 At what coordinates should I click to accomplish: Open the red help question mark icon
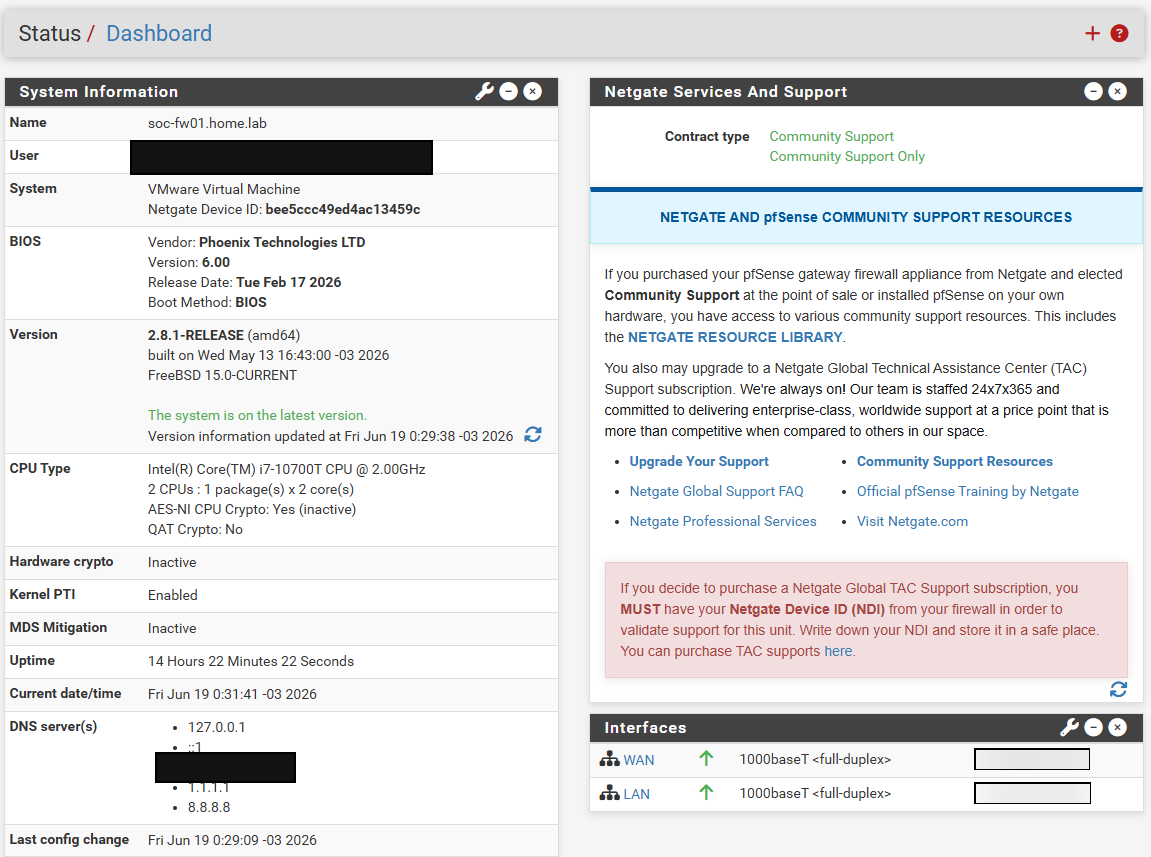point(1119,33)
